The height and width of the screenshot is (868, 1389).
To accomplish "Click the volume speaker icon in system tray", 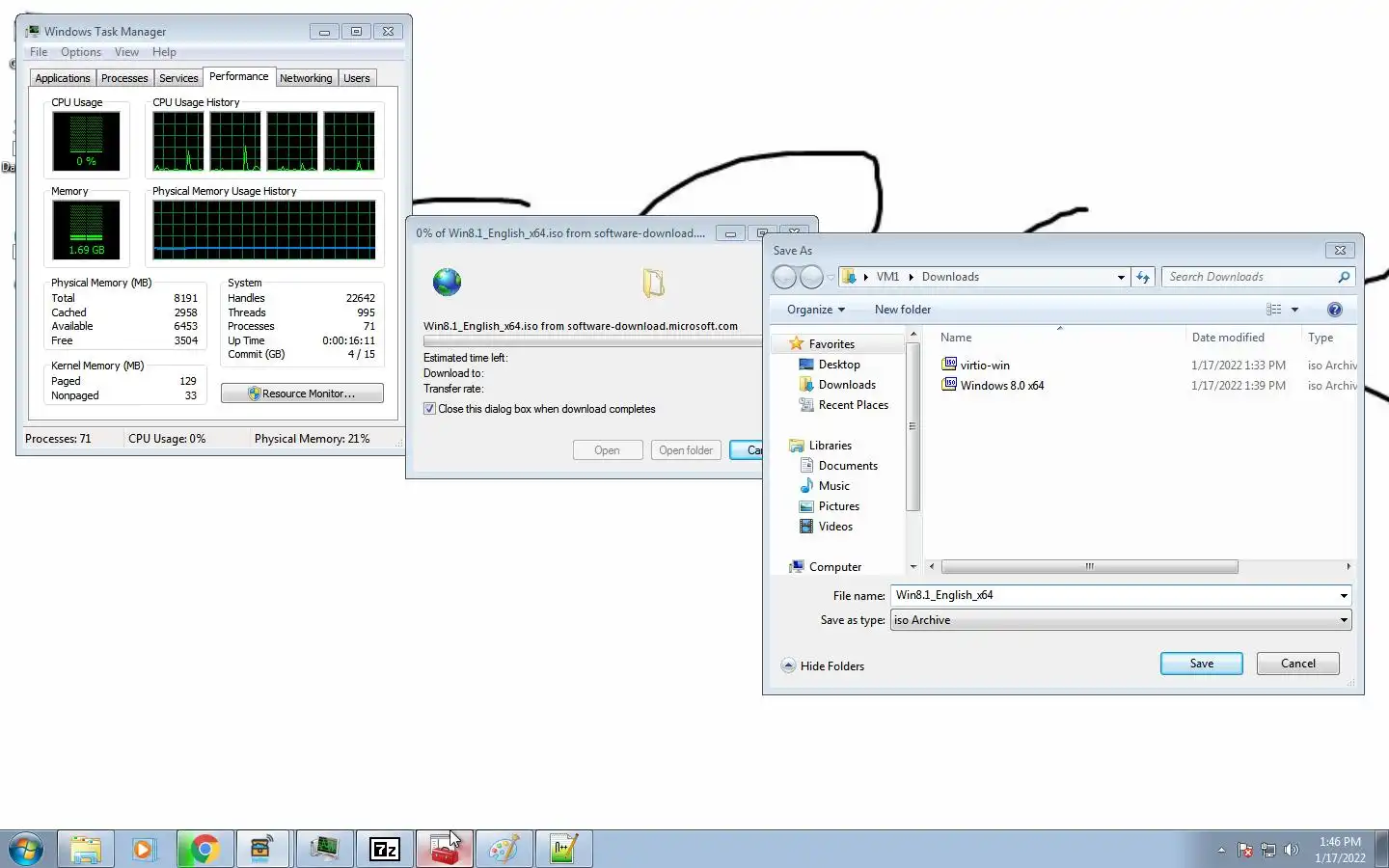I will 1292,850.
